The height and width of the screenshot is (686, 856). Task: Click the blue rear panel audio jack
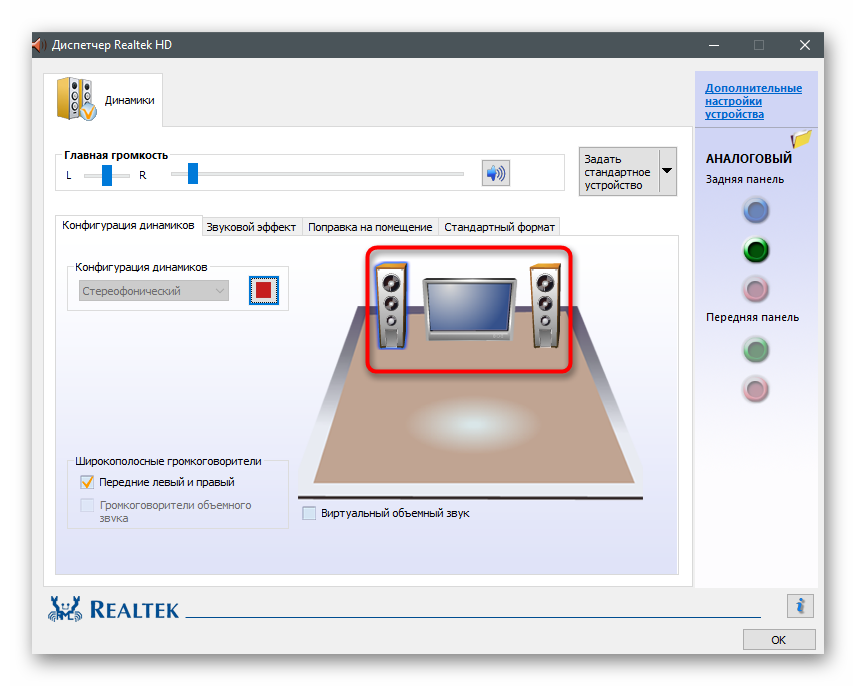[756, 211]
